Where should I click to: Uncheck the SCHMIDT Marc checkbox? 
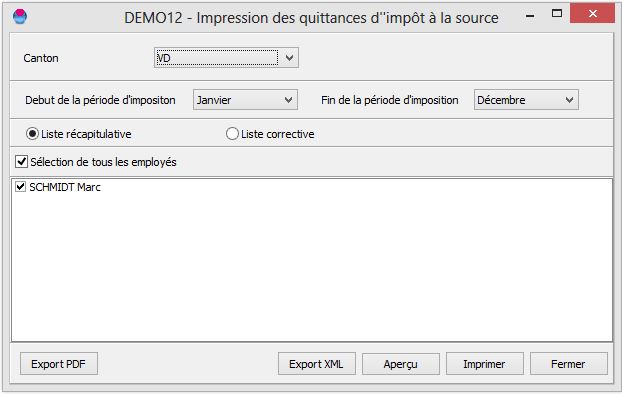tap(20, 186)
